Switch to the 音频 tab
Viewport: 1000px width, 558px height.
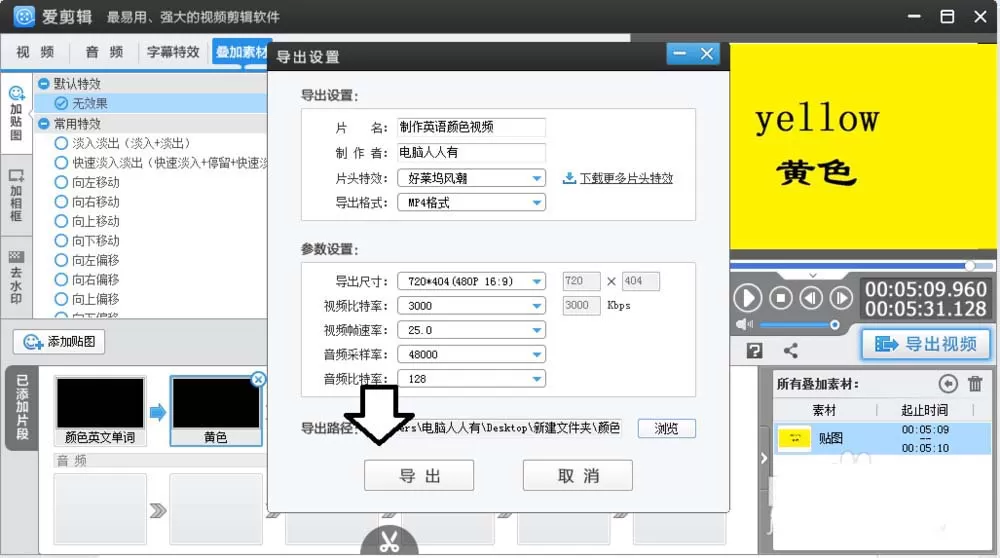point(104,52)
